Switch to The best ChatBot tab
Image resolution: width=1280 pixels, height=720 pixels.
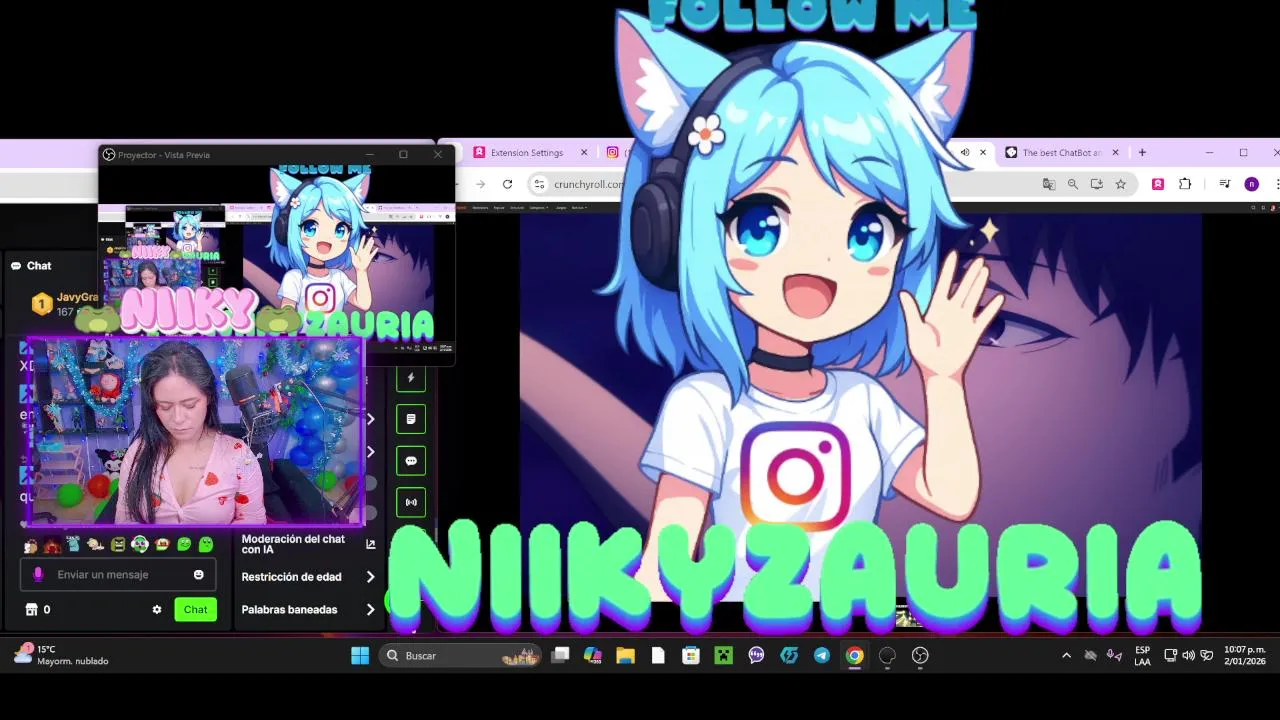(1061, 153)
